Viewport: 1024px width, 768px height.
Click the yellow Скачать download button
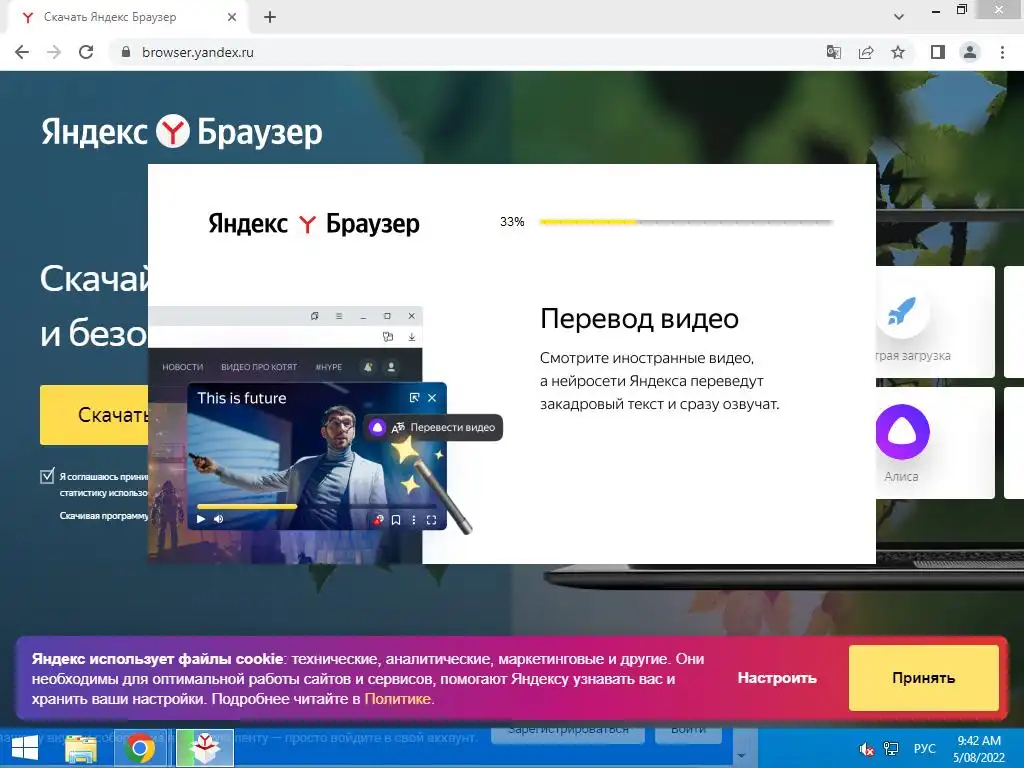pyautogui.click(x=94, y=415)
